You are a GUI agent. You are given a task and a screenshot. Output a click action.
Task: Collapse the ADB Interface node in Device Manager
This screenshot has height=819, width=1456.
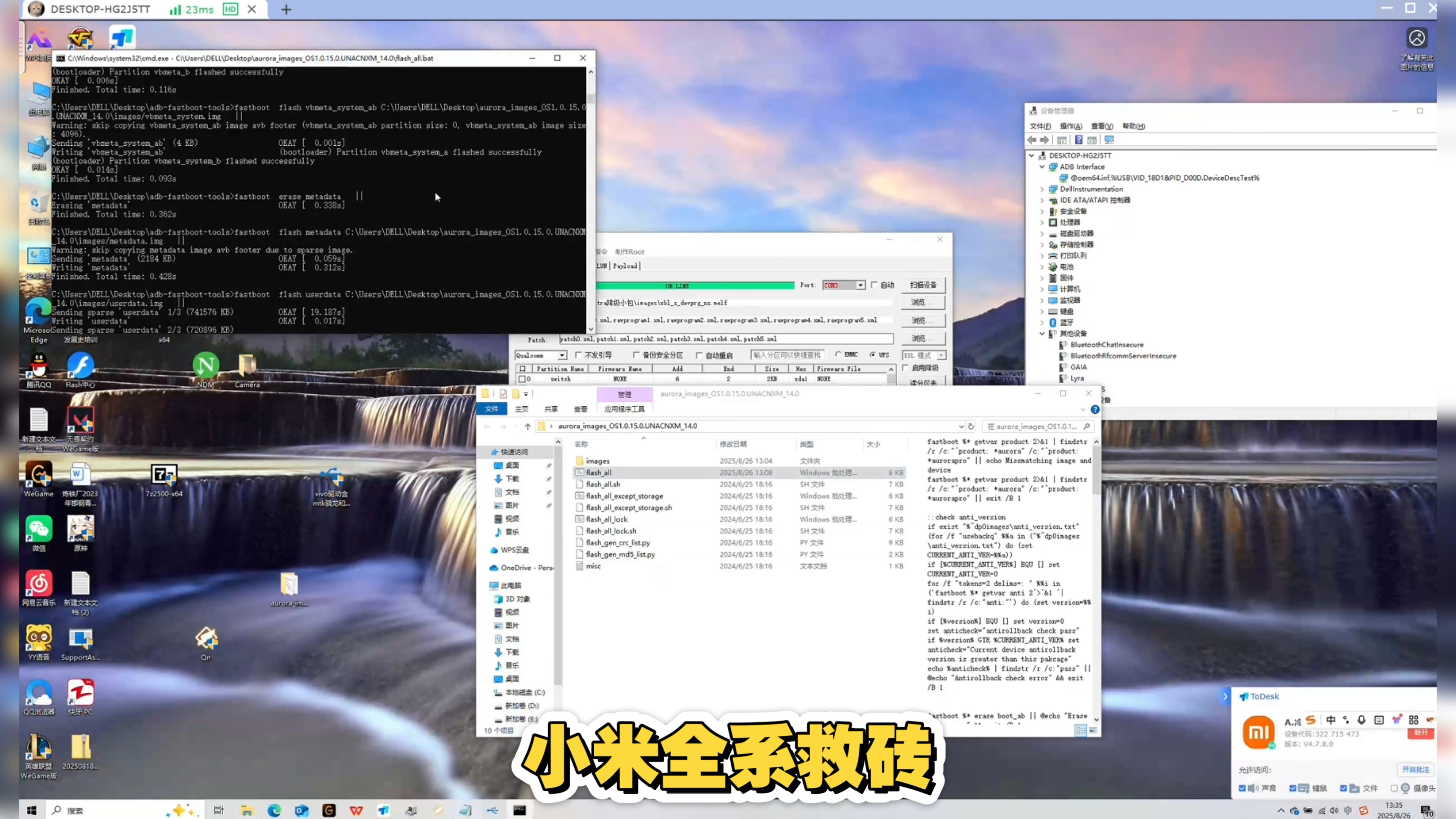tap(1042, 167)
